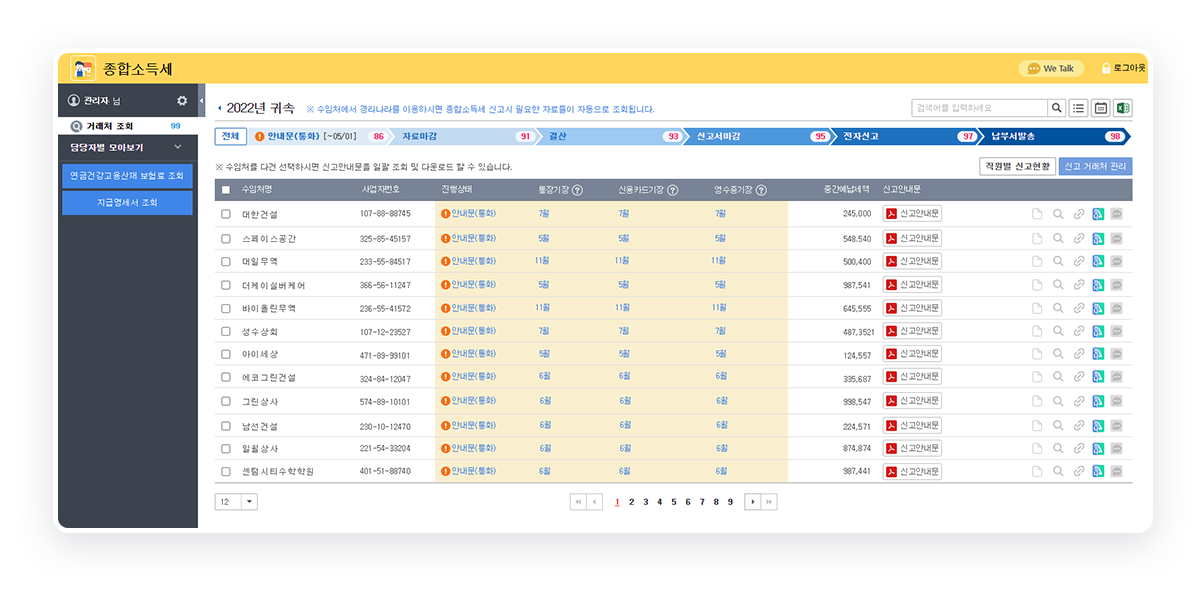Click the 지급명세서 조회 button
Viewport: 1200px width, 593px height.
pos(127,203)
